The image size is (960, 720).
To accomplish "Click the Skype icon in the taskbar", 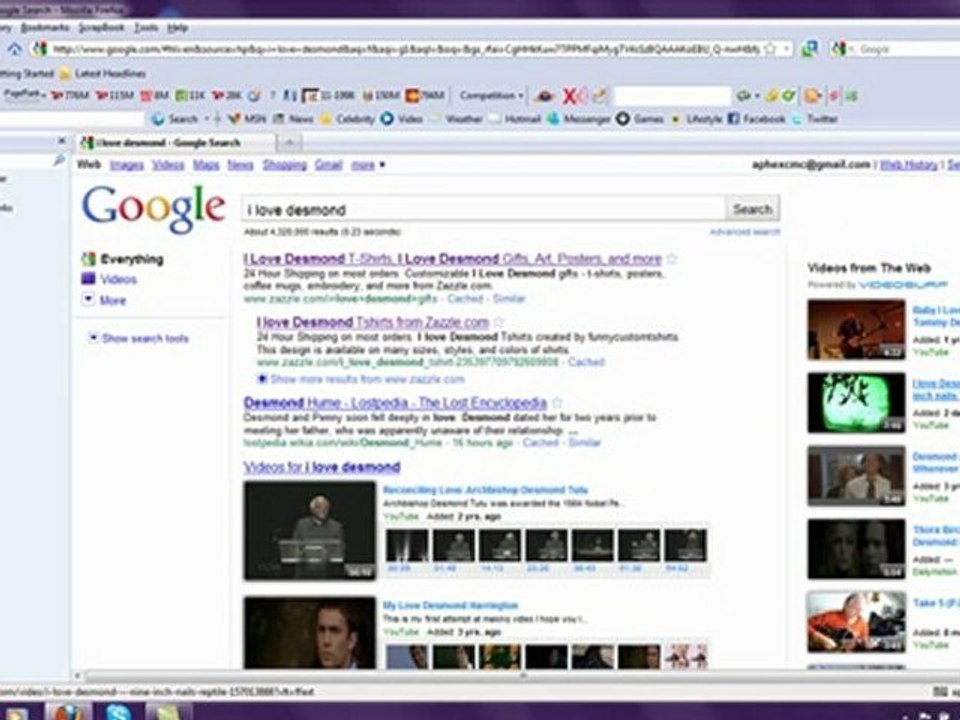I will click(x=116, y=712).
